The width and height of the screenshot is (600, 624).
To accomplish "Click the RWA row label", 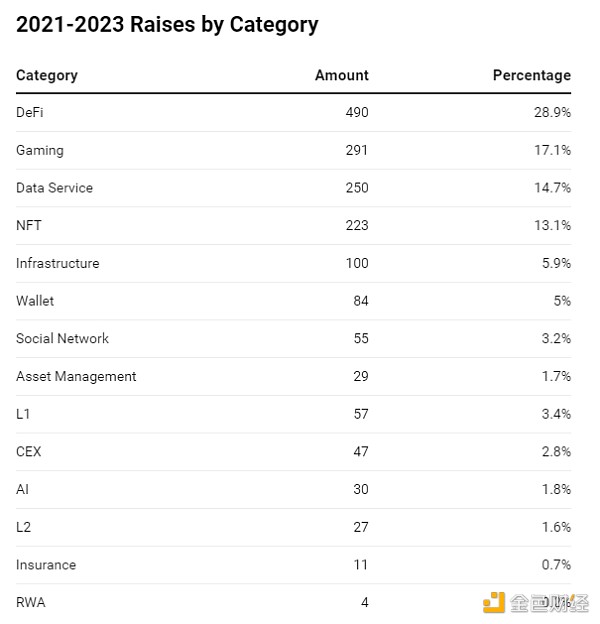I will (31, 602).
